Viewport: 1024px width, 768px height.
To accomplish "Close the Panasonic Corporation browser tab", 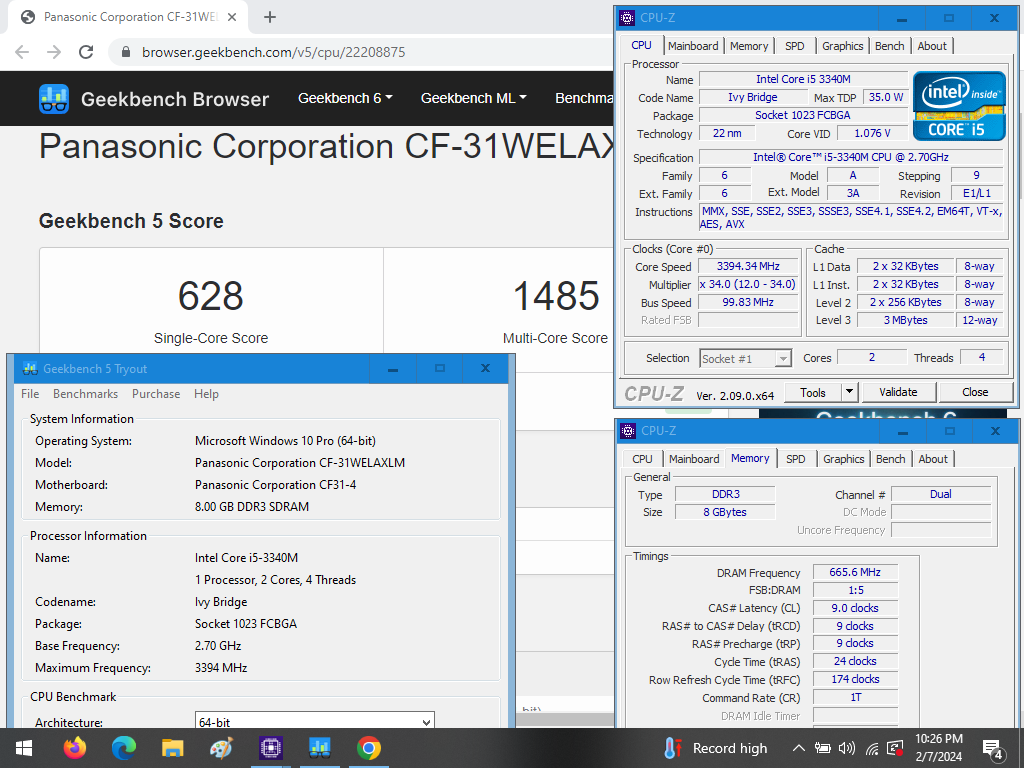I will click(232, 17).
